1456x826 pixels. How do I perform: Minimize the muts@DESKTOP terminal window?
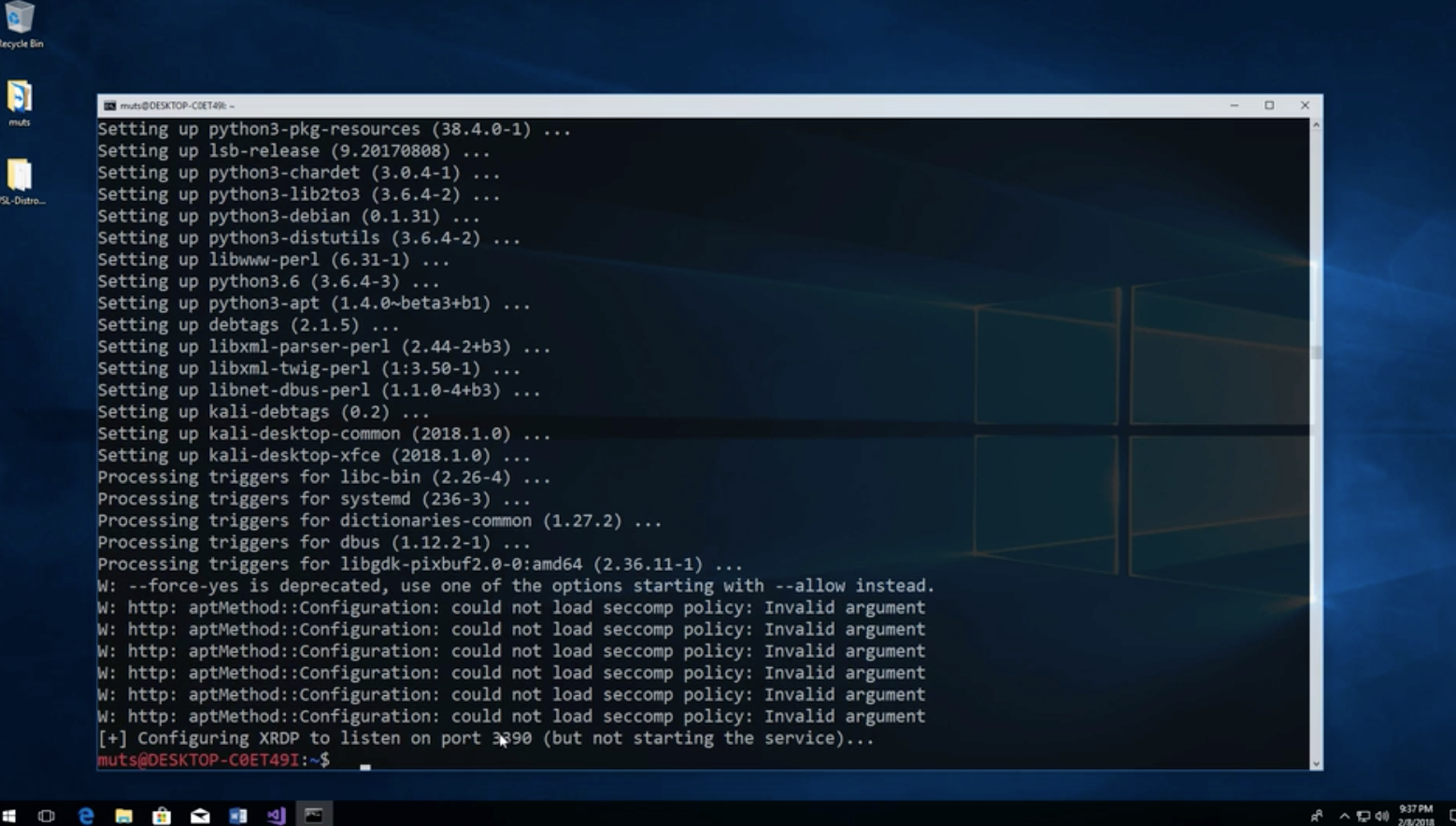(1235, 106)
